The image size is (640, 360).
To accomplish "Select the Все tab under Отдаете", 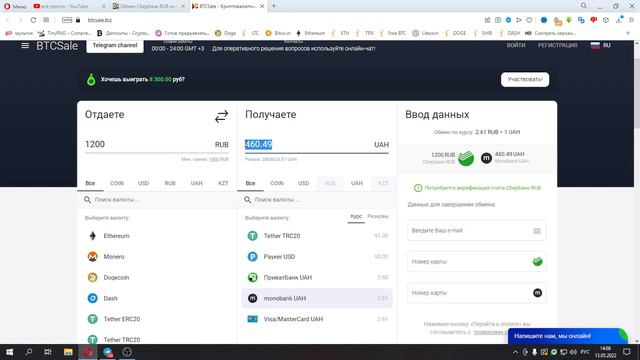I will 90,183.
